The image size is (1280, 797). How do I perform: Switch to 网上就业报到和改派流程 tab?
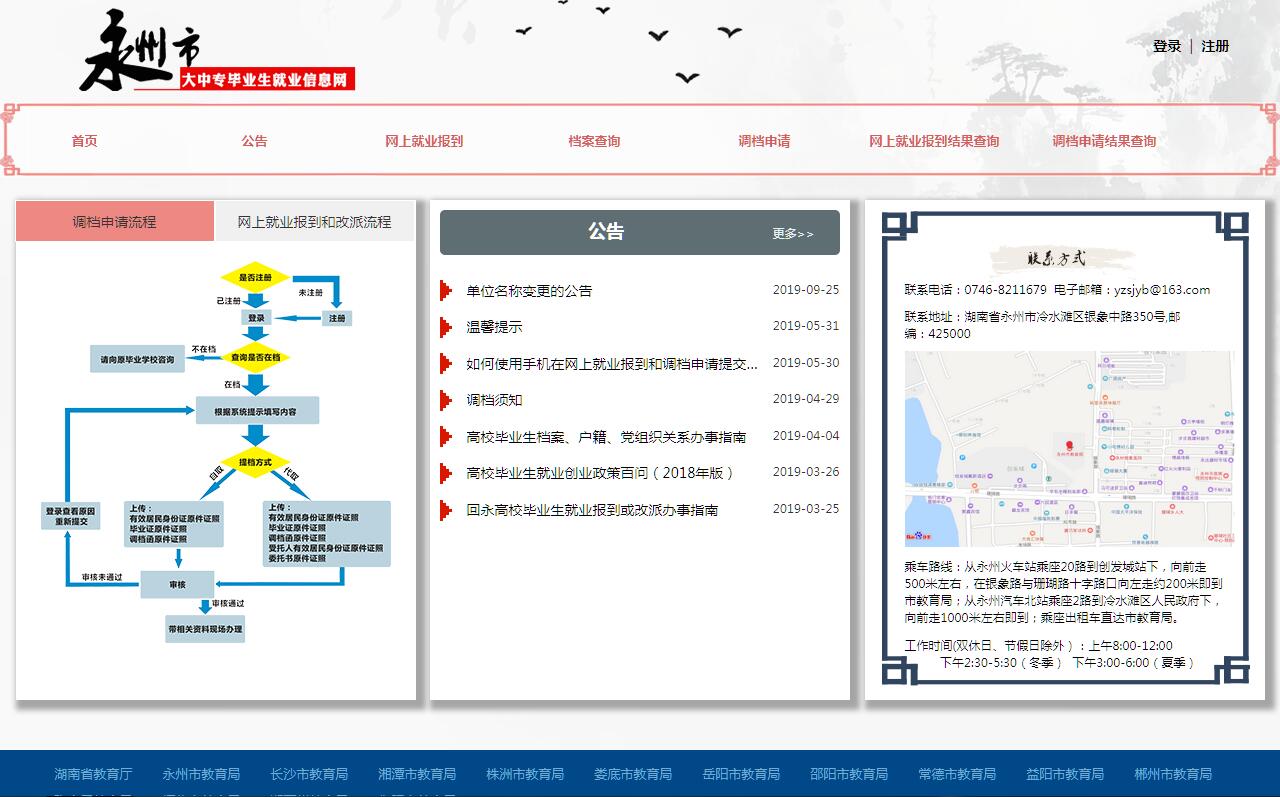[x=314, y=222]
